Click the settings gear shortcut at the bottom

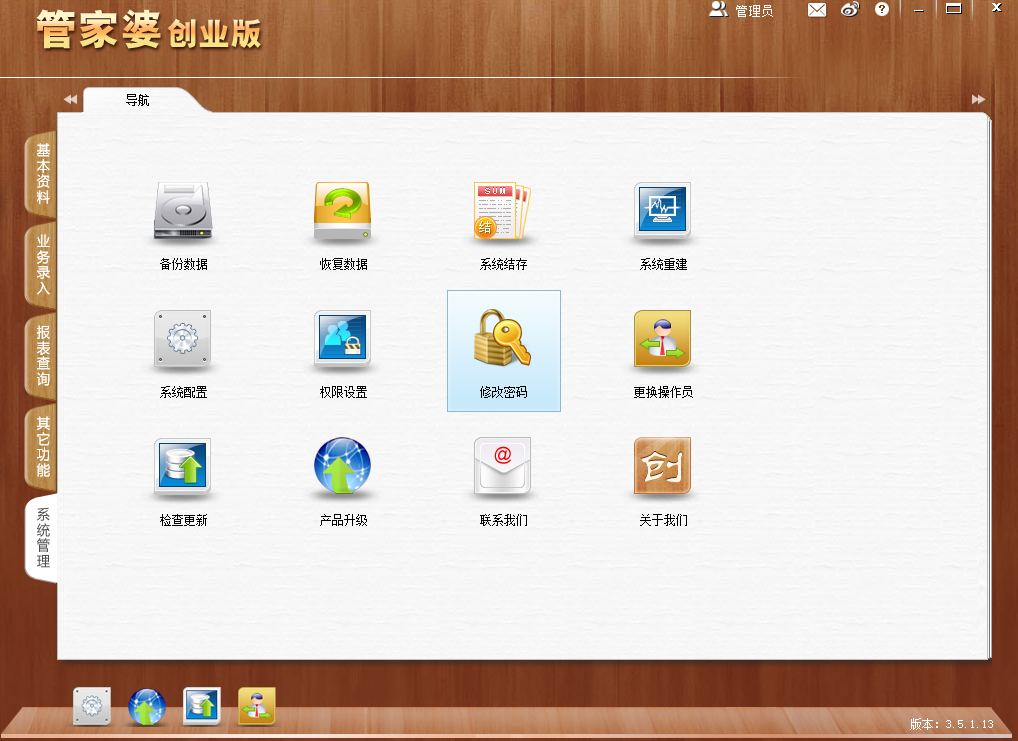pyautogui.click(x=93, y=707)
